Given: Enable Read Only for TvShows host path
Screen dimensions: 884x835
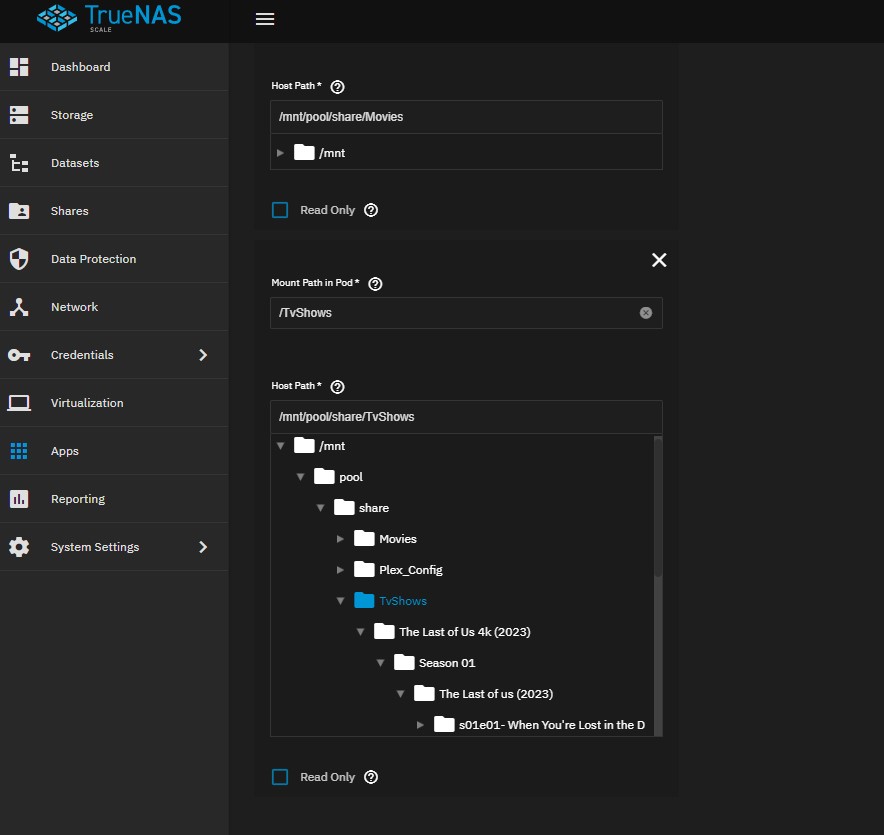Looking at the screenshot, I should pyautogui.click(x=280, y=777).
